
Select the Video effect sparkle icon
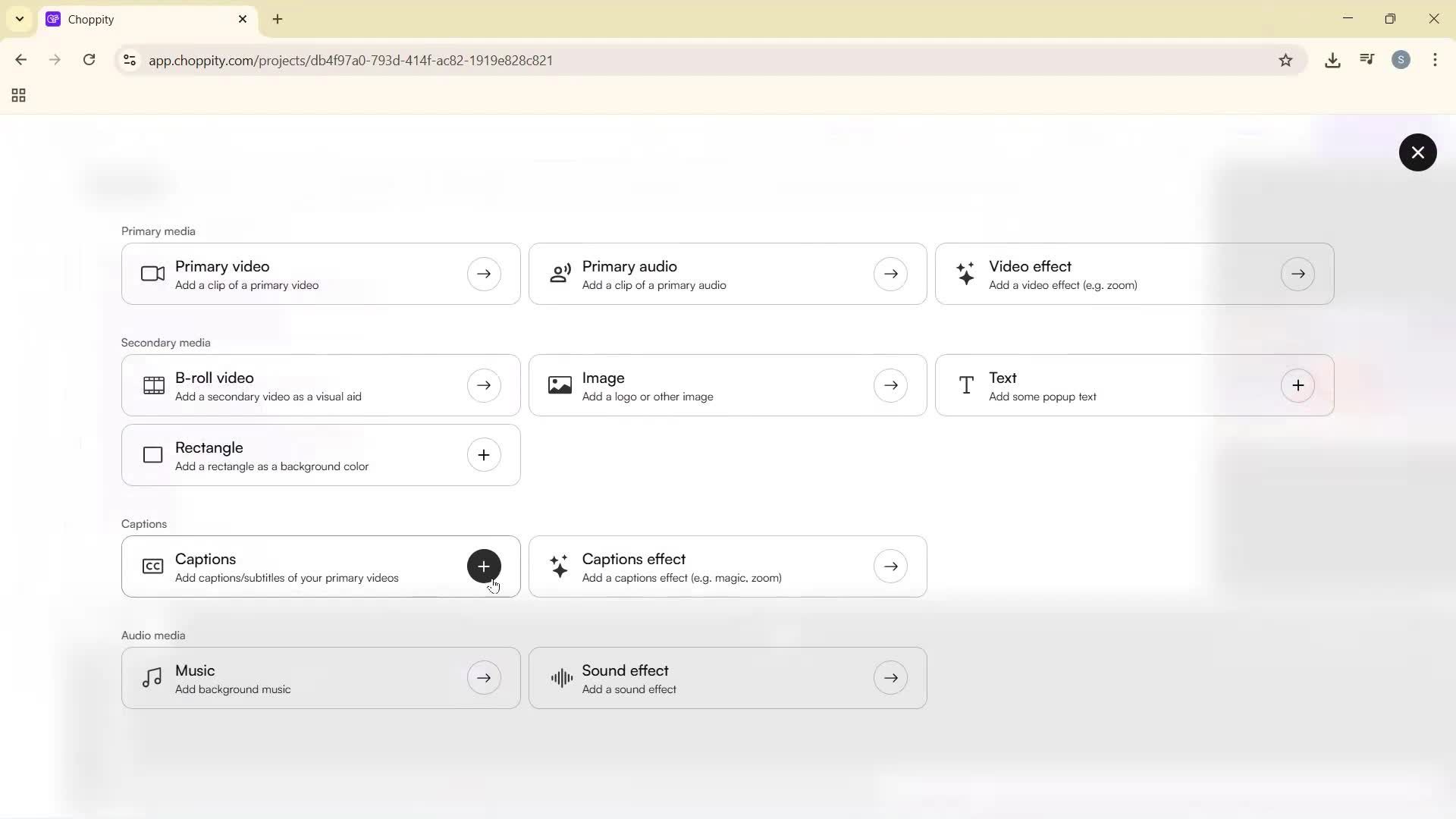click(x=966, y=274)
